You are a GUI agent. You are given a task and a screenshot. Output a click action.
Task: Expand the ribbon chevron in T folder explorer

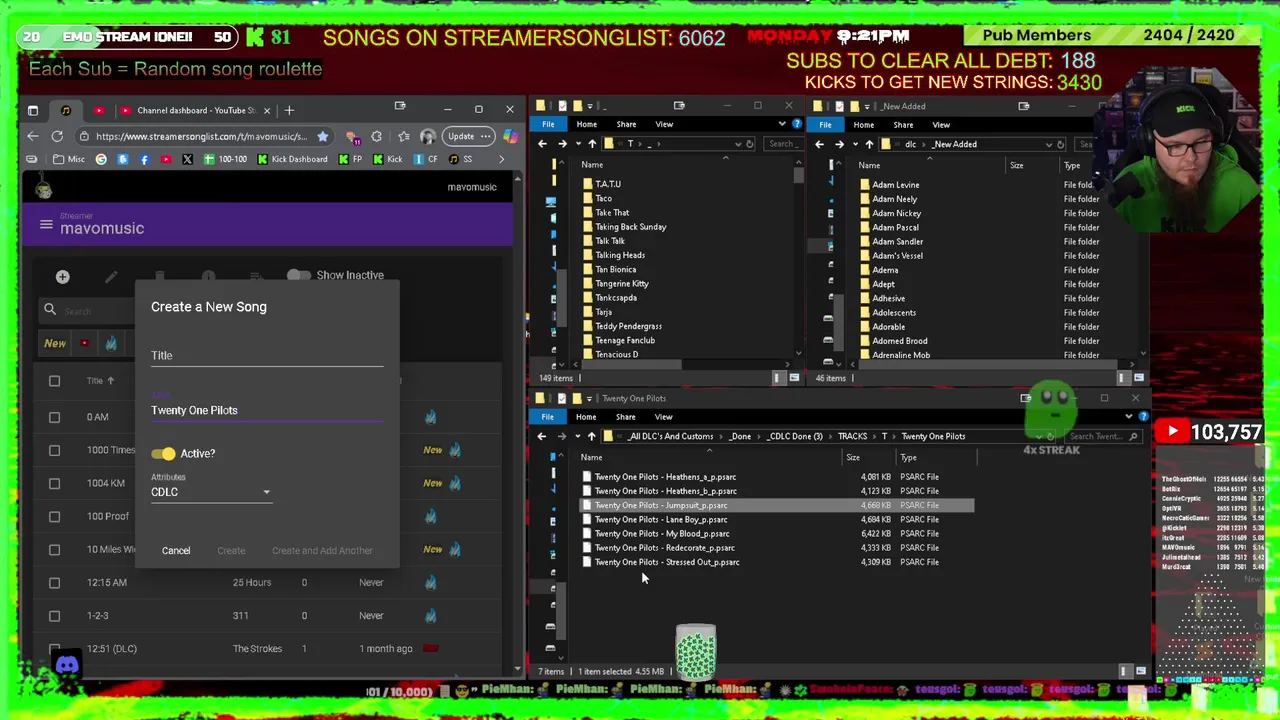[782, 124]
